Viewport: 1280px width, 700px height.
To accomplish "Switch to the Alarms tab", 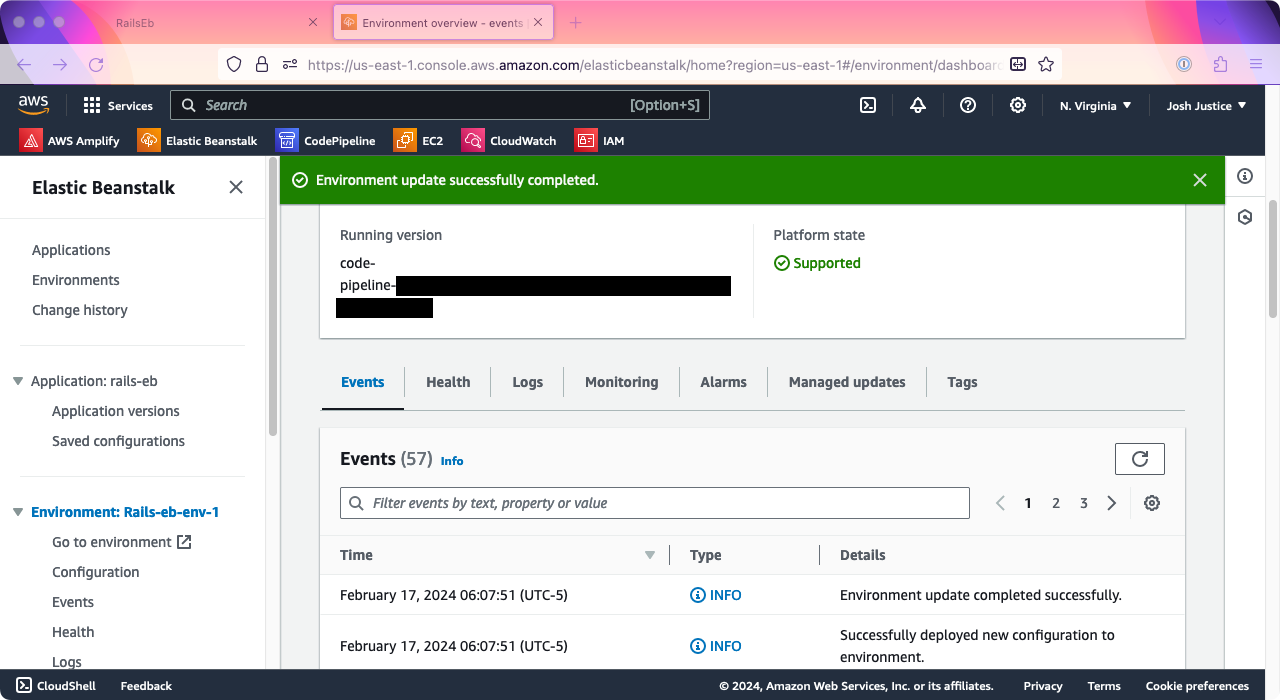I will pos(723,382).
